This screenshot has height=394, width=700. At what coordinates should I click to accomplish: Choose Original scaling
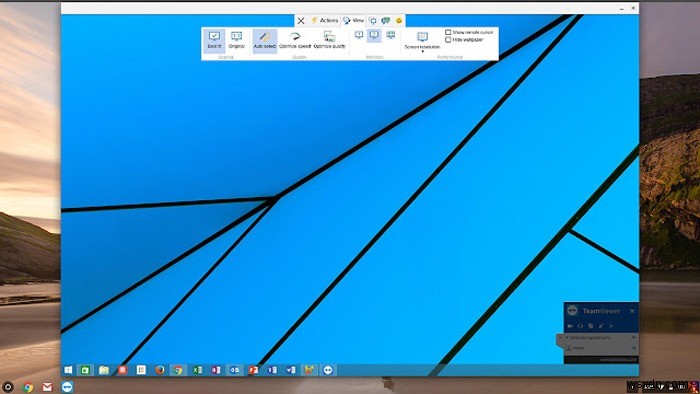237,40
